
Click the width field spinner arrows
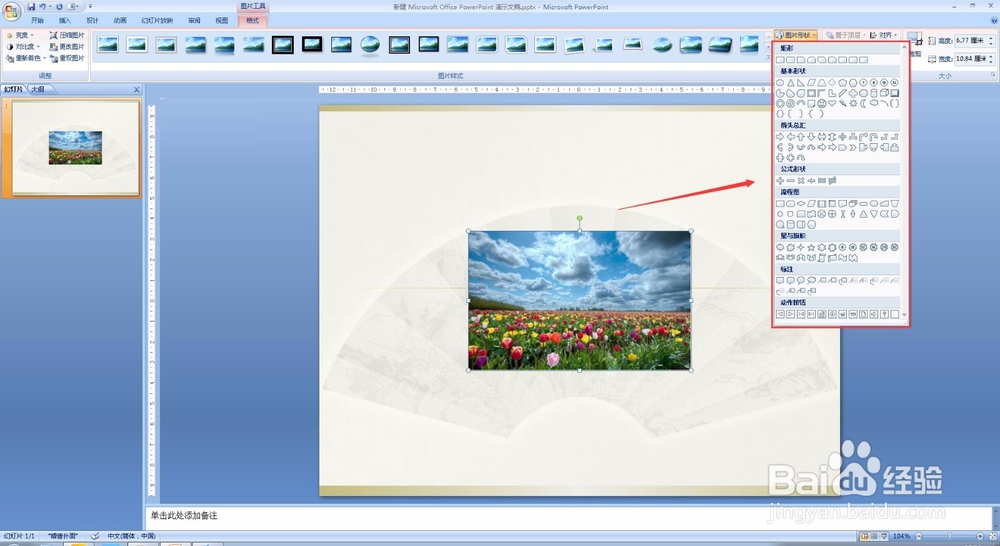pos(991,59)
